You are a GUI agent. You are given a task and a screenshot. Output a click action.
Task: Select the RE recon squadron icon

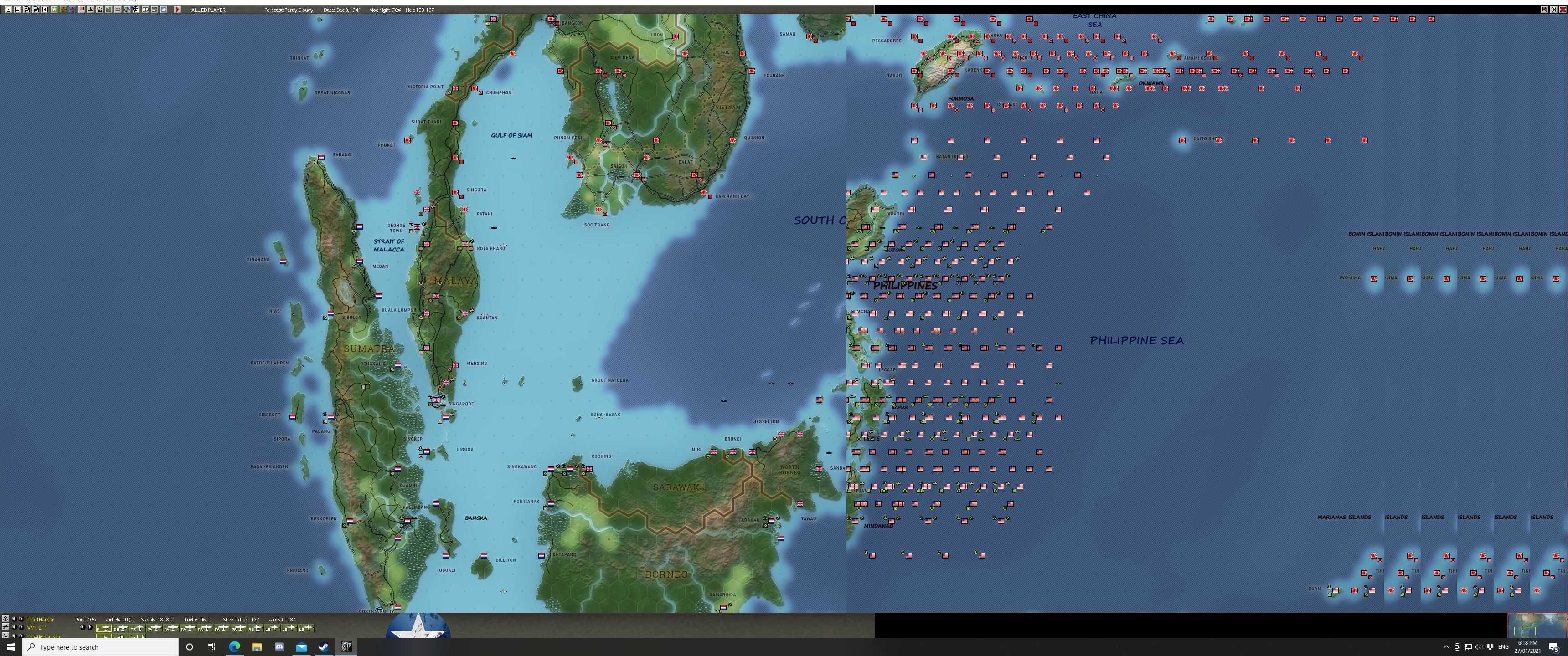255,628
